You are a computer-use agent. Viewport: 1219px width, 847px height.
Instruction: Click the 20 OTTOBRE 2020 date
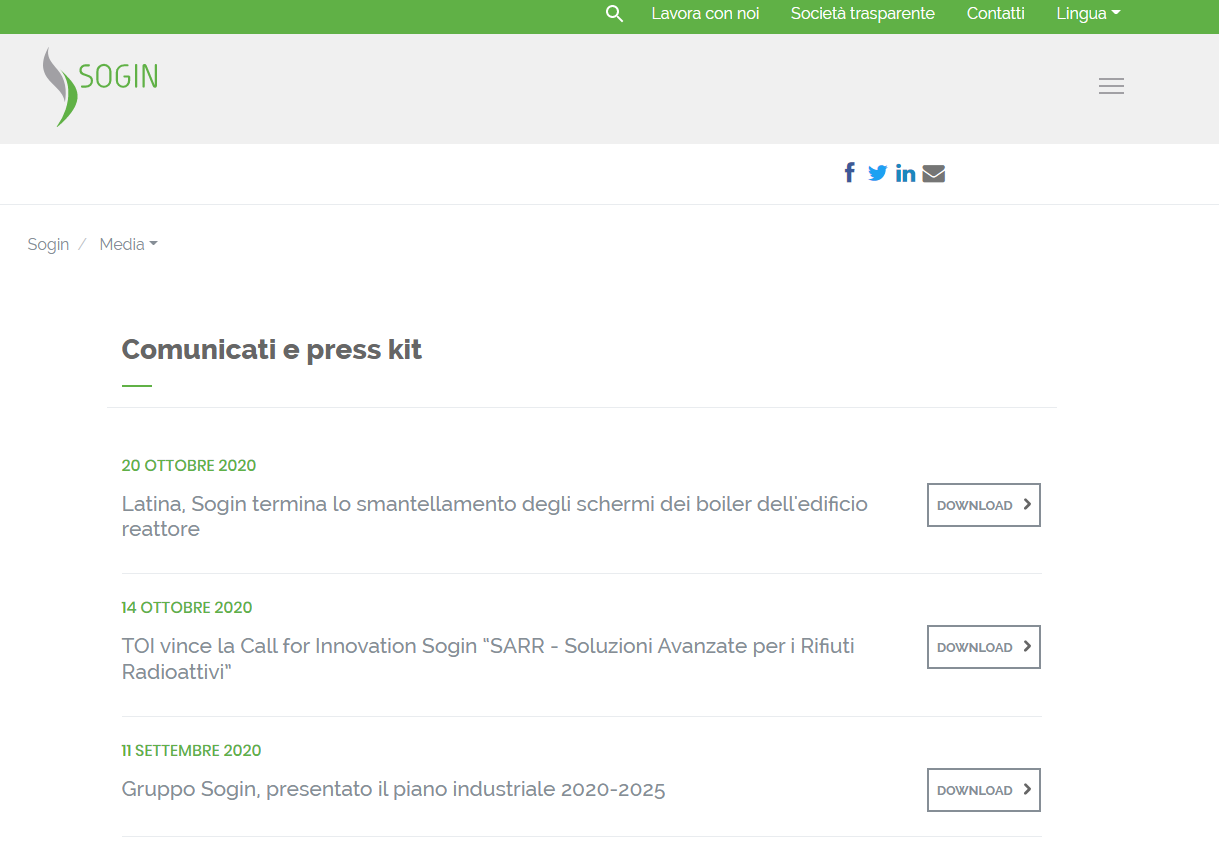pos(189,465)
